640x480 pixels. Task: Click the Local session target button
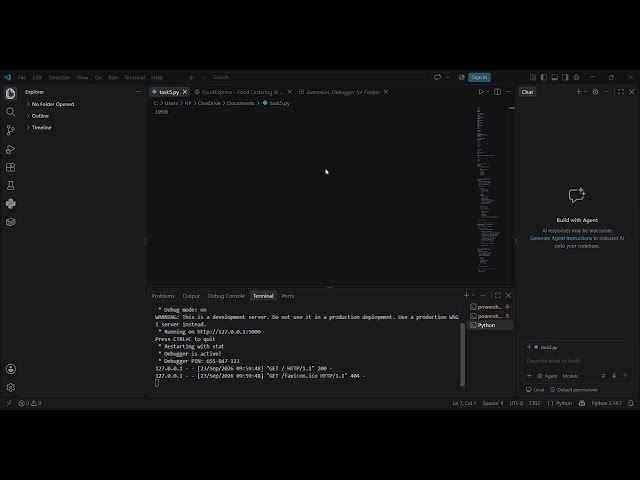pos(535,390)
